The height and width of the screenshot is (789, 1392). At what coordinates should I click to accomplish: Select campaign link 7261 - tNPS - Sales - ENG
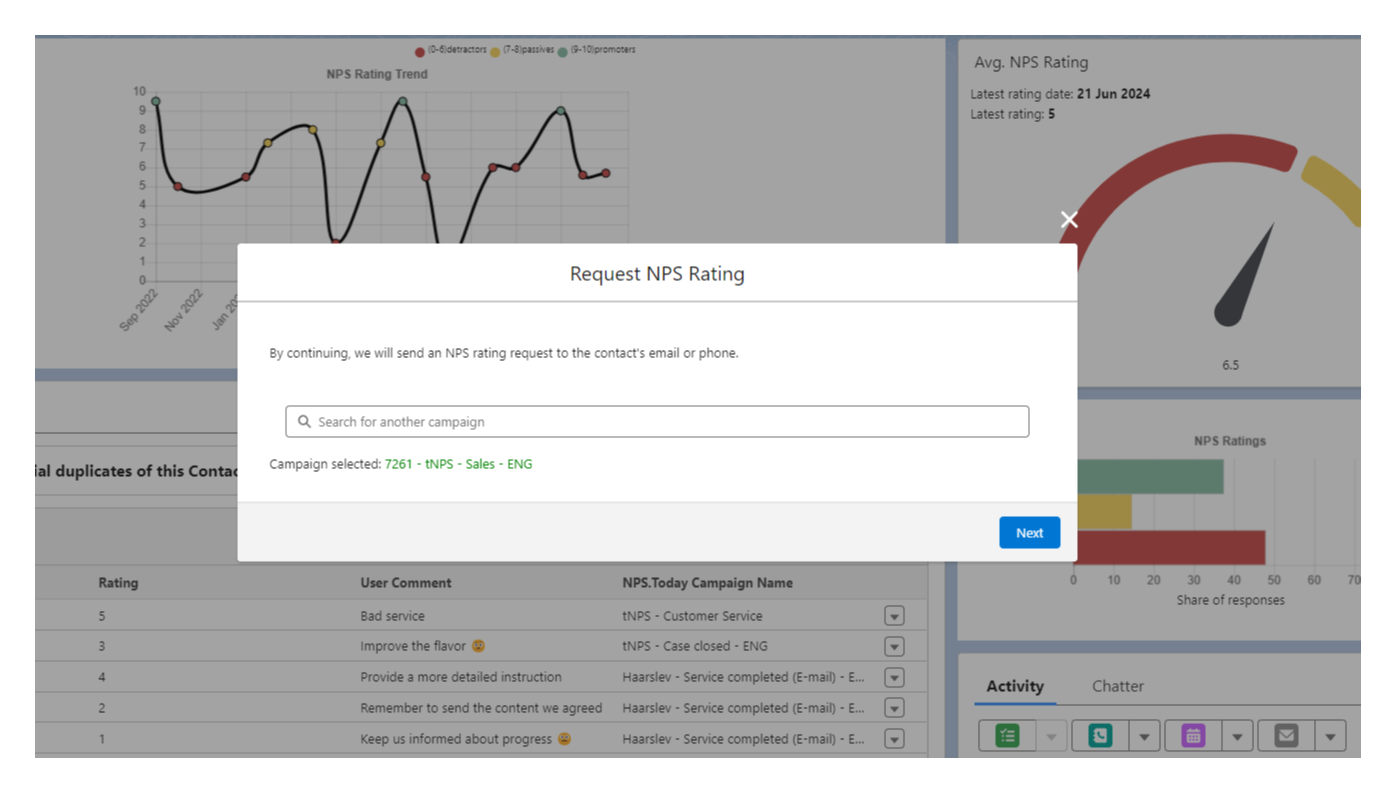click(458, 464)
